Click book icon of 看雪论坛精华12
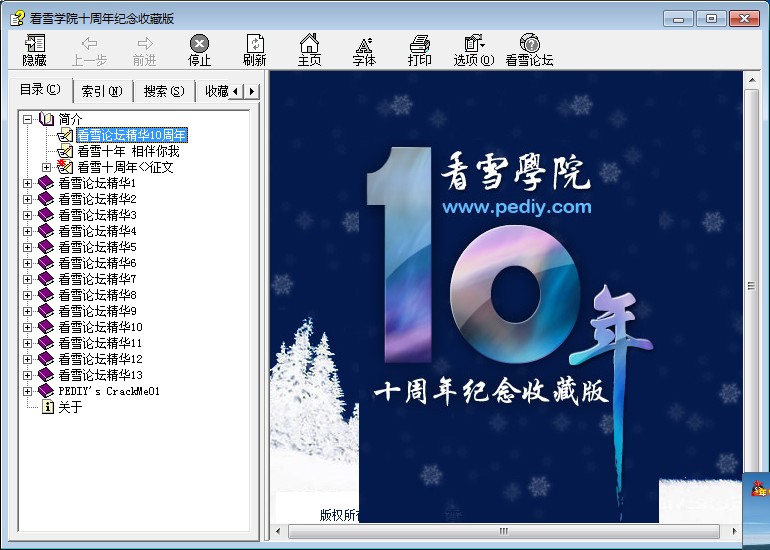Image resolution: width=770 pixels, height=550 pixels. click(x=46, y=358)
